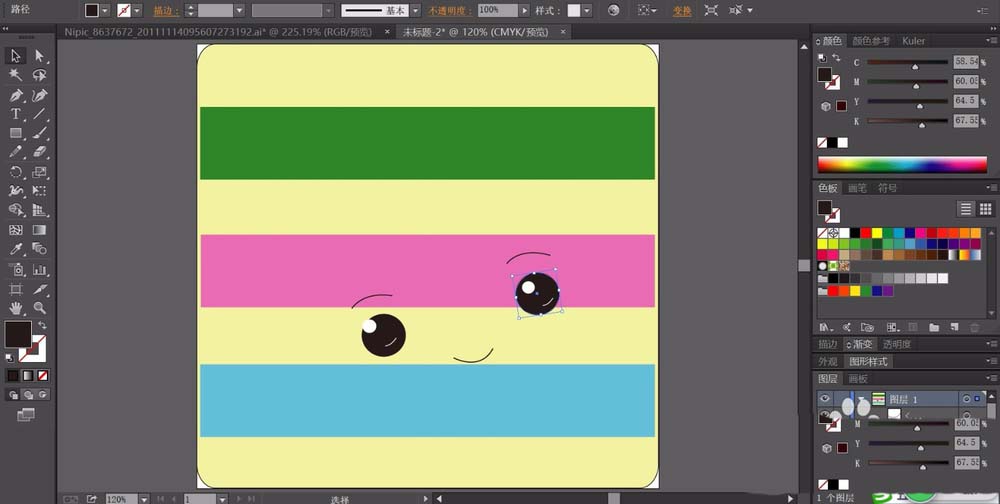Select the Rectangle tool

click(x=16, y=133)
